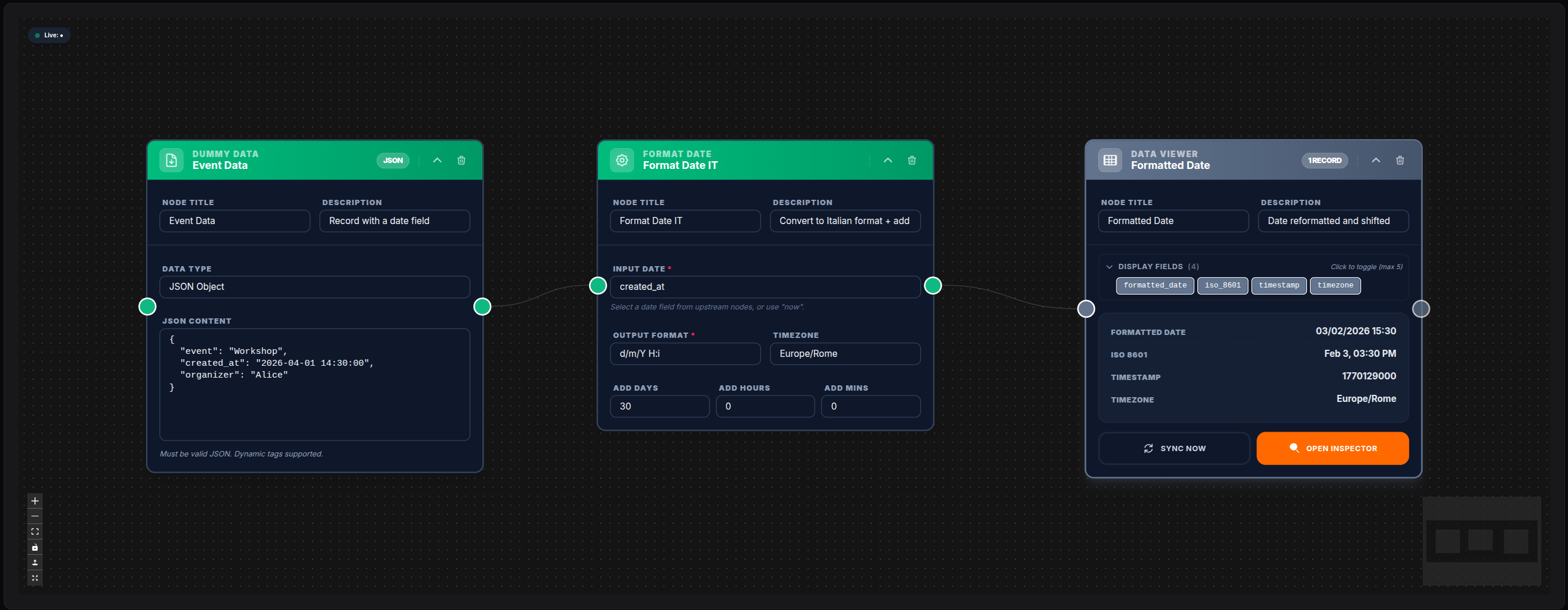Click the Add Days input field
The width and height of the screenshot is (1568, 610).
(659, 406)
